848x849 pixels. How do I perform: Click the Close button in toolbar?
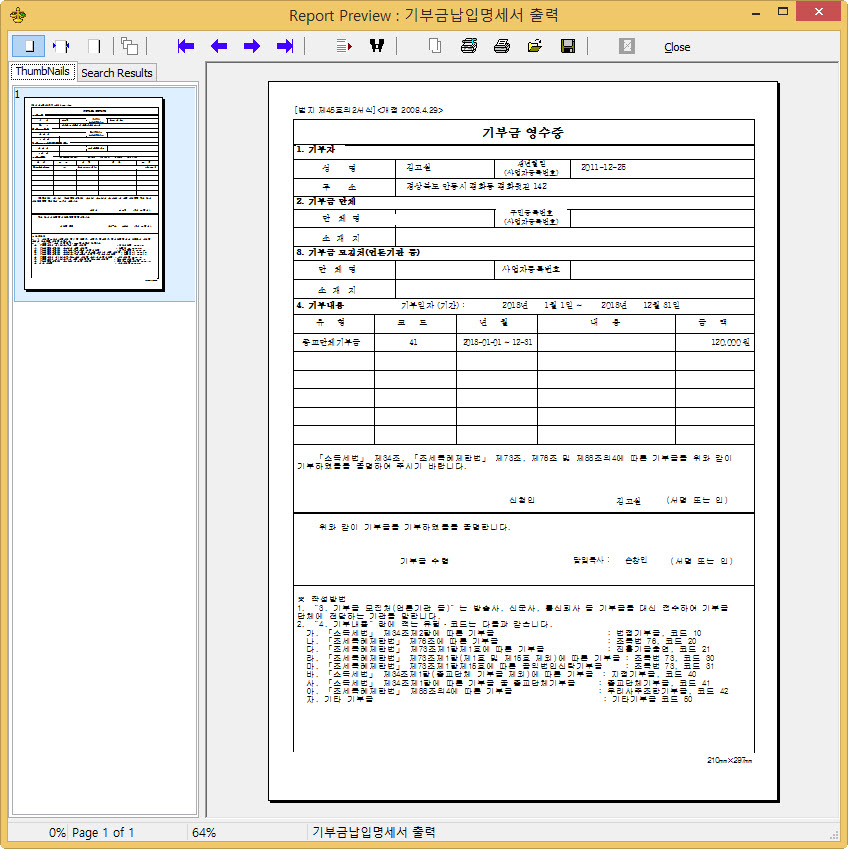[677, 47]
